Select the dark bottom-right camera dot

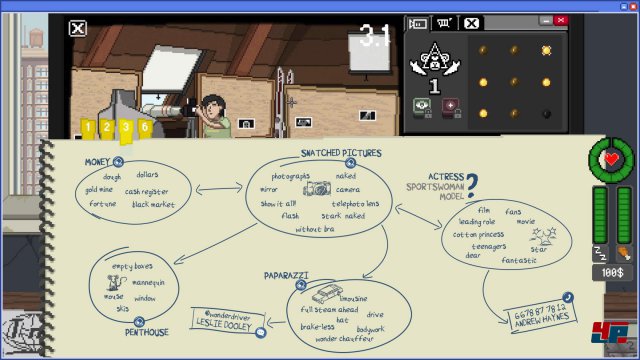pyautogui.click(x=547, y=114)
